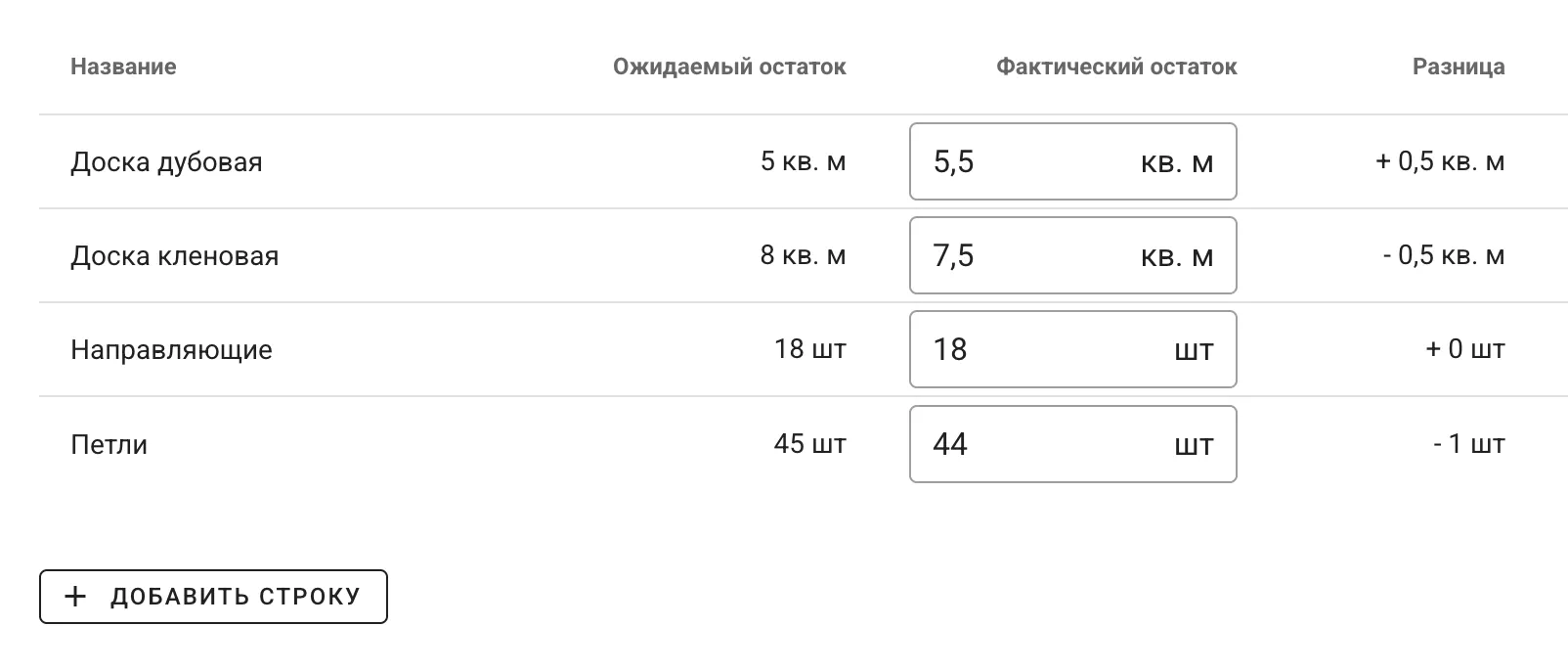
Task: Click the + 0,5 кв. м difference value
Action: 1439,161
